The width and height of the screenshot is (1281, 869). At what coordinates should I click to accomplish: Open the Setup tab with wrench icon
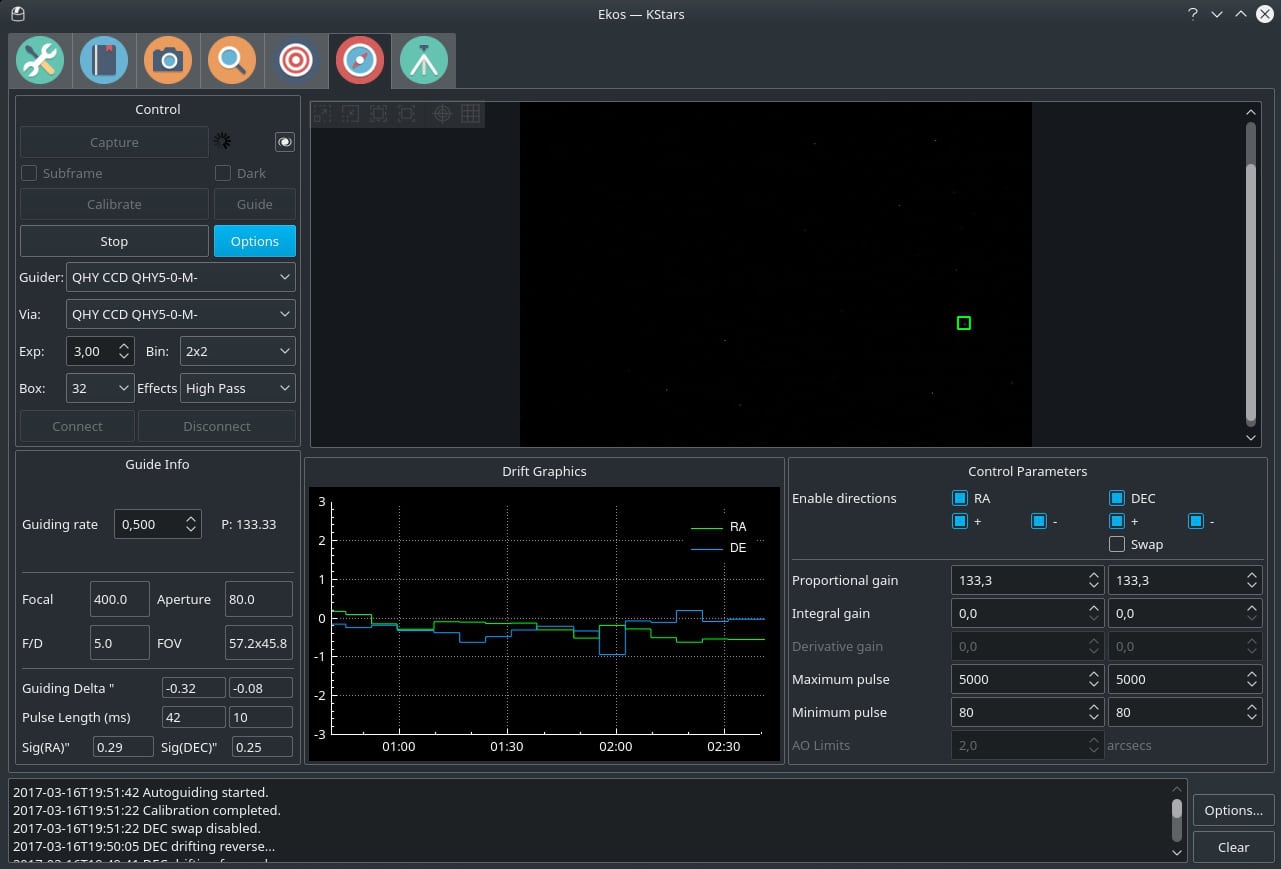click(x=41, y=61)
